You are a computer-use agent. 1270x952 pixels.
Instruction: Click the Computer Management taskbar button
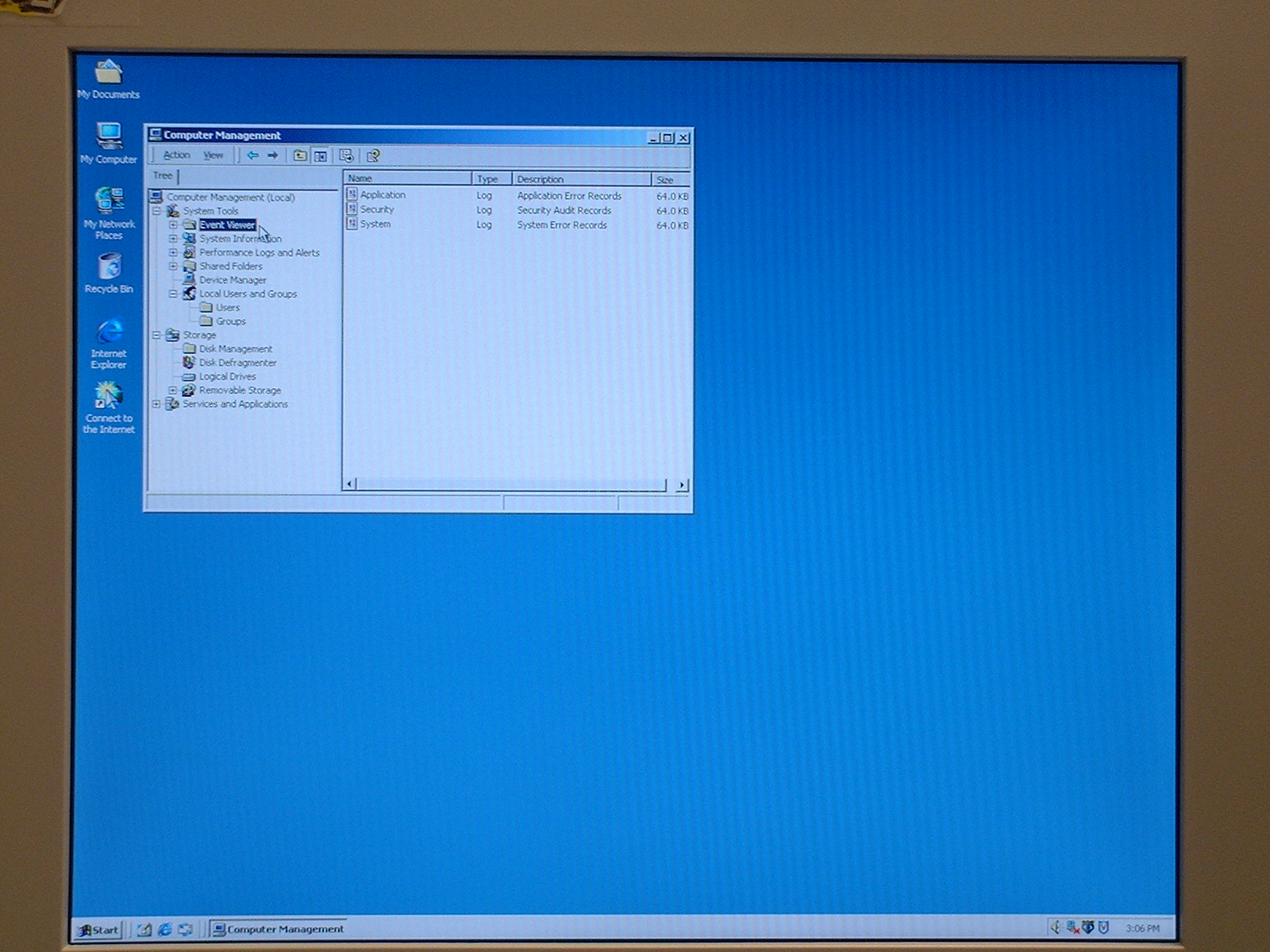pos(278,929)
